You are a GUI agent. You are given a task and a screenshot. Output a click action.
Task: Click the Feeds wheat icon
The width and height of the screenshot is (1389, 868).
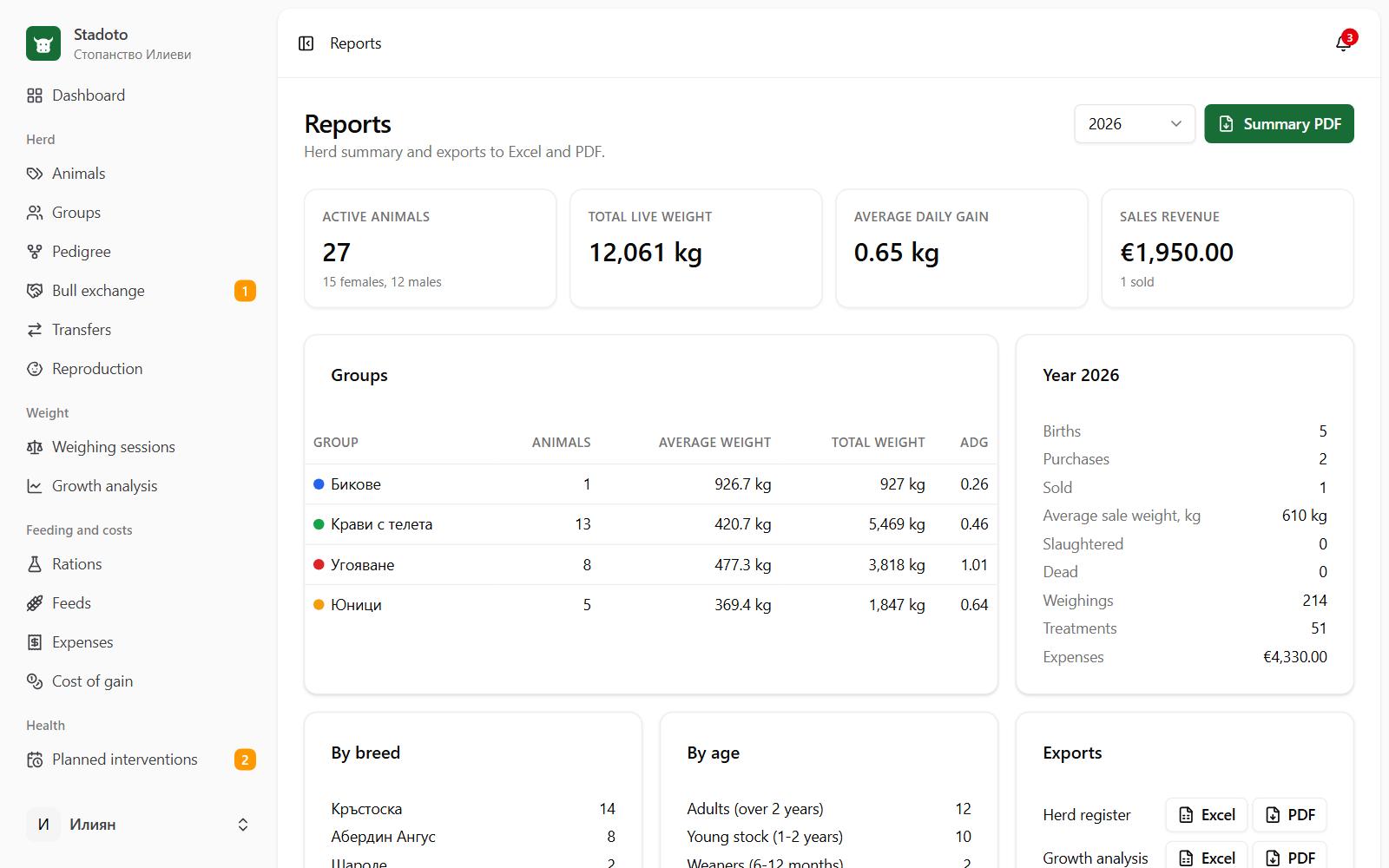coord(35,603)
